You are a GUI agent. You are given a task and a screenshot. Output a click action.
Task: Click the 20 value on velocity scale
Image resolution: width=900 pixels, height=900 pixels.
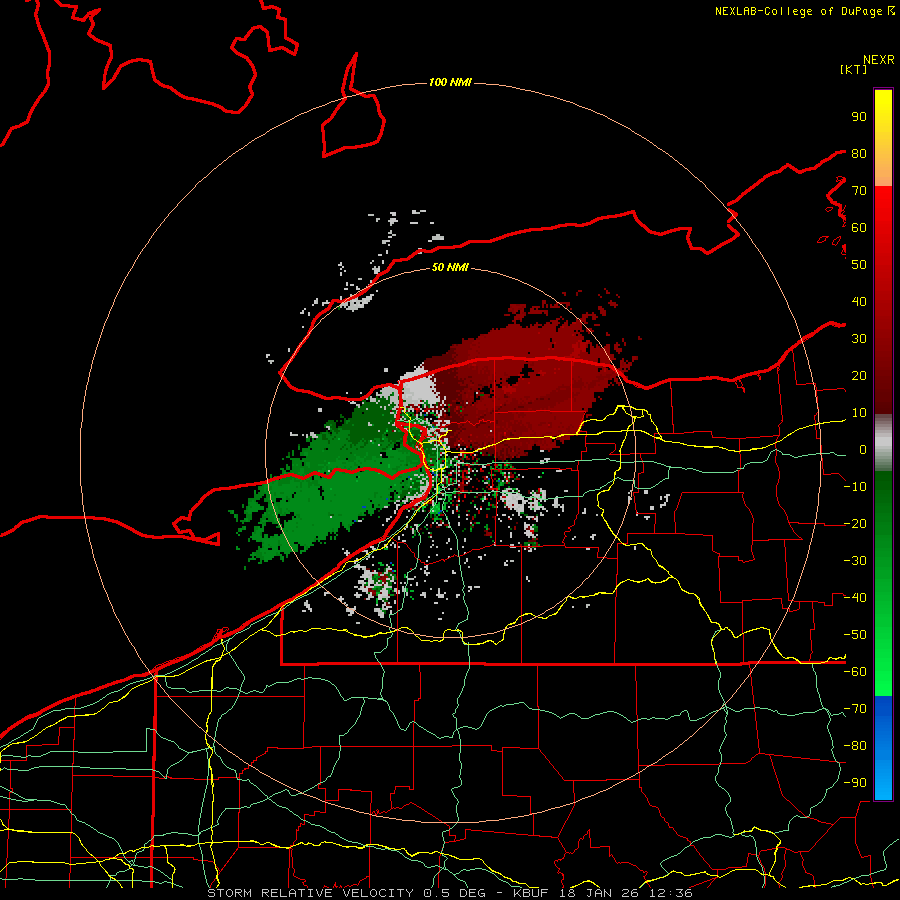point(859,375)
